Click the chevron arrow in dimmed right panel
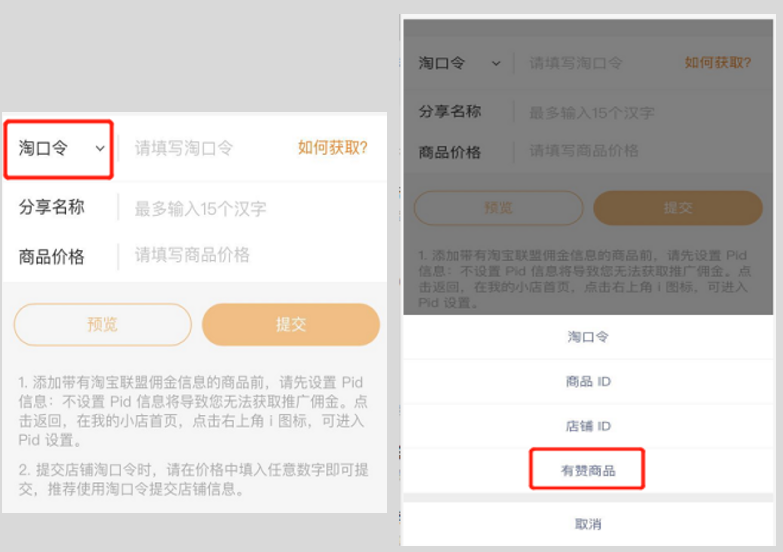Viewport: 783px width, 552px height. tap(496, 63)
